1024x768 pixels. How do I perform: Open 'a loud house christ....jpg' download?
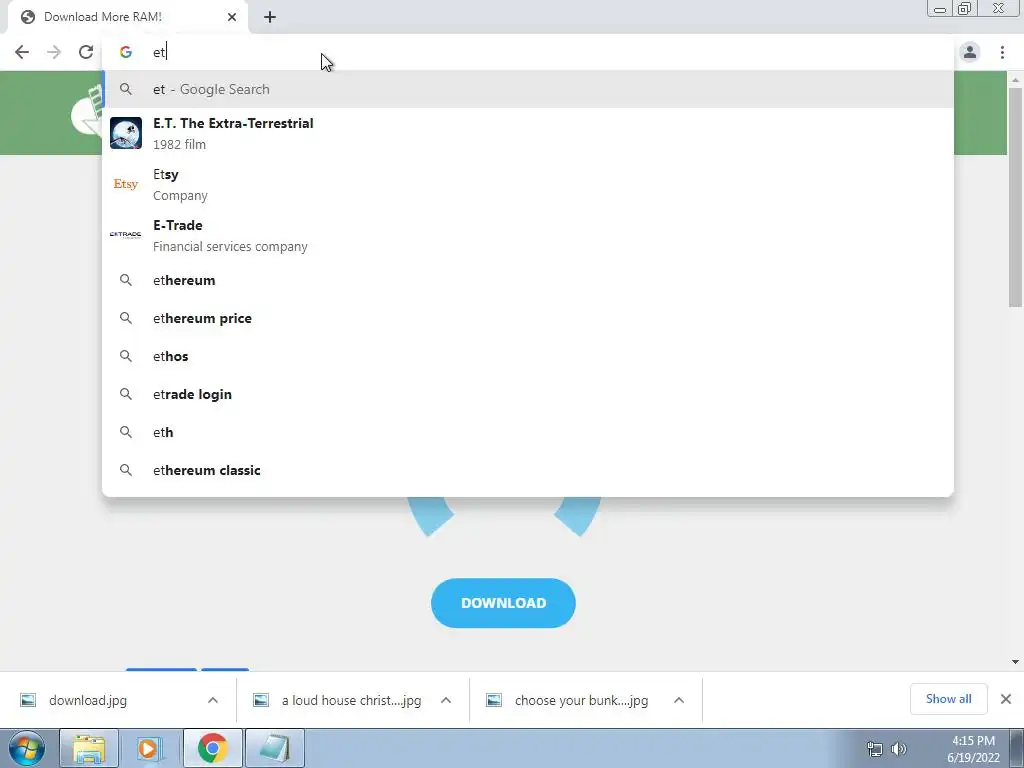point(351,700)
